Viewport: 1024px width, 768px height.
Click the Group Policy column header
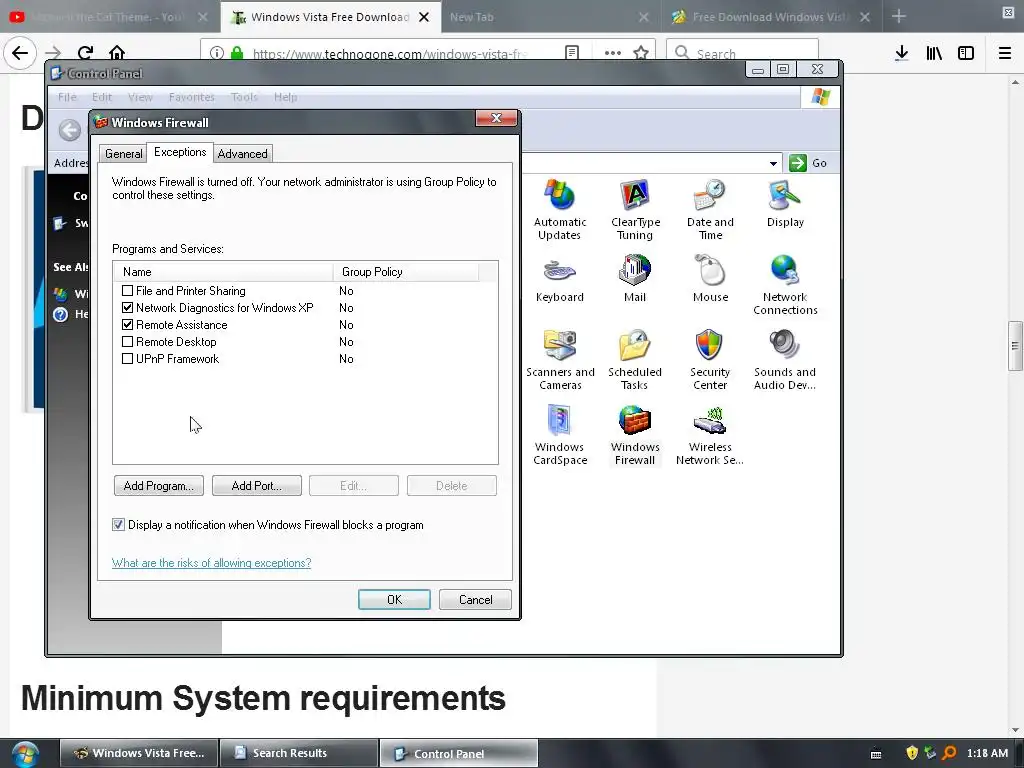406,272
